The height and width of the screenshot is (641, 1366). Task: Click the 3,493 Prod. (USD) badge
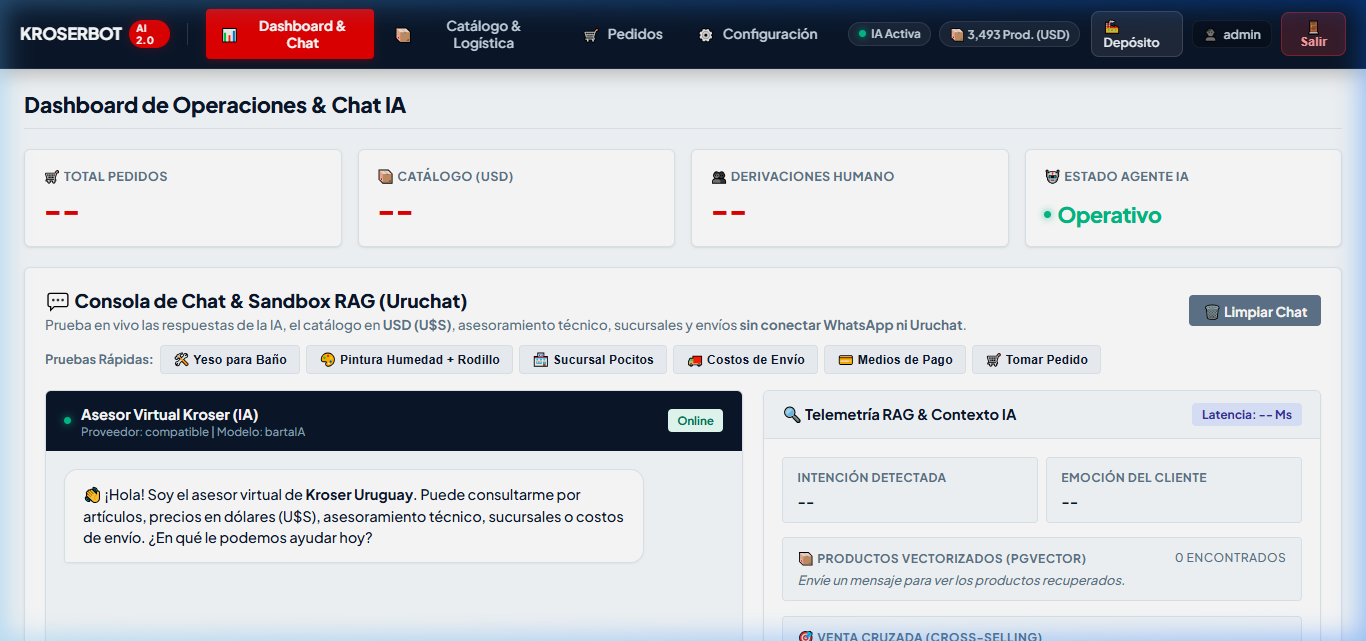(1009, 34)
